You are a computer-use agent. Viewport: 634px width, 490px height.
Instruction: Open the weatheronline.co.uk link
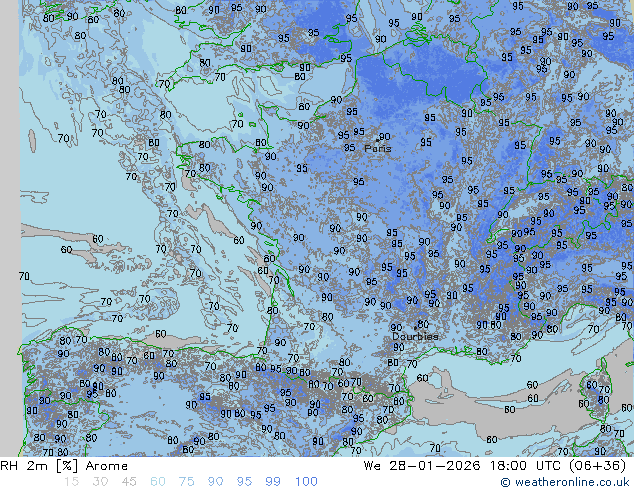572,482
